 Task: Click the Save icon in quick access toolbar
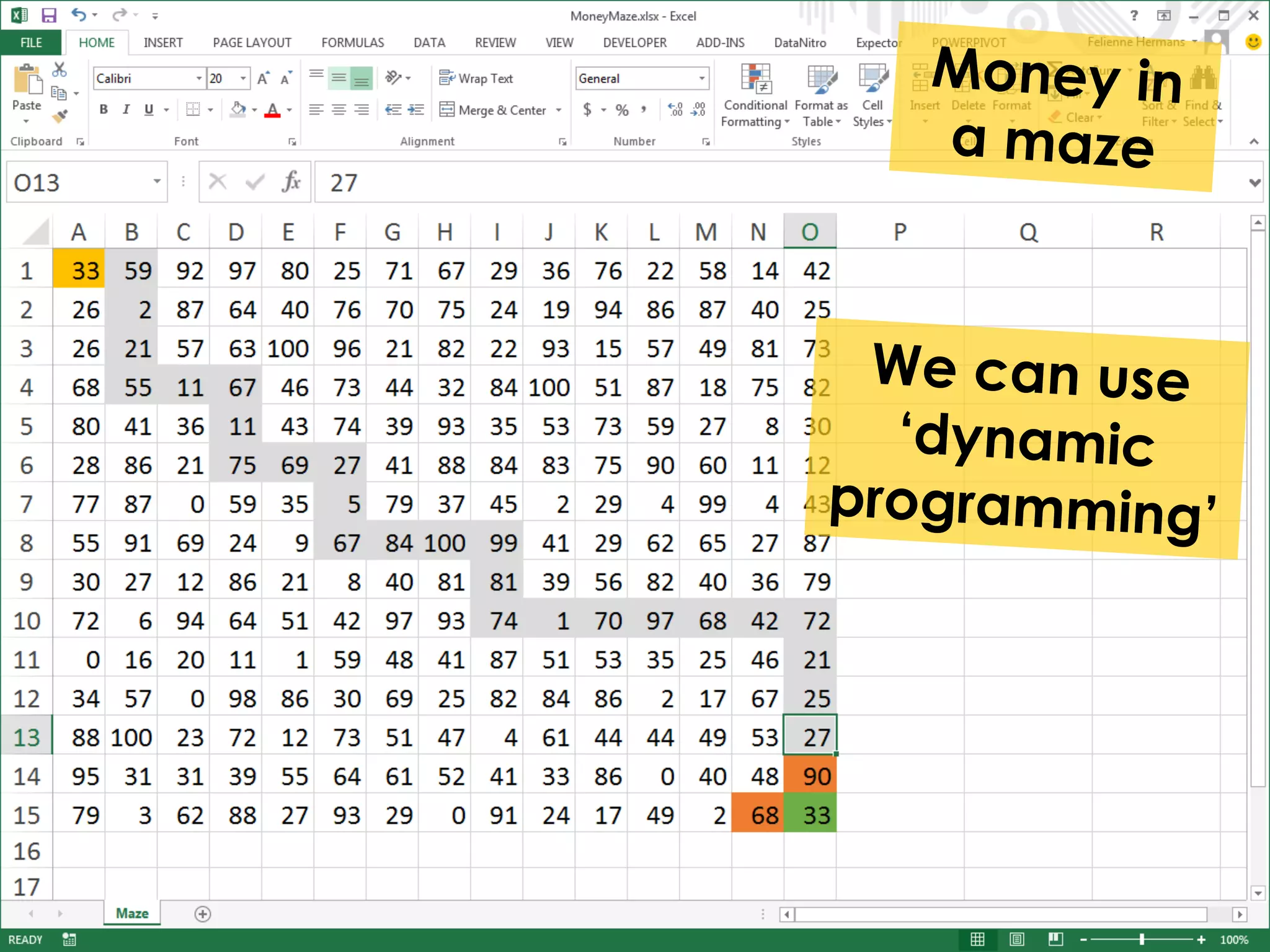[x=48, y=15]
